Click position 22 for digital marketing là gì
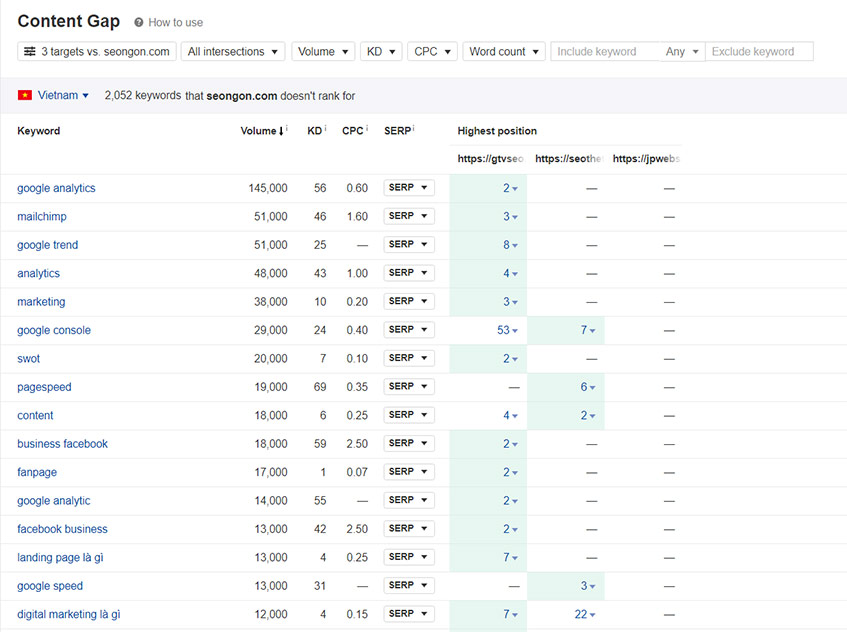The height and width of the screenshot is (632, 847). (x=584, y=614)
